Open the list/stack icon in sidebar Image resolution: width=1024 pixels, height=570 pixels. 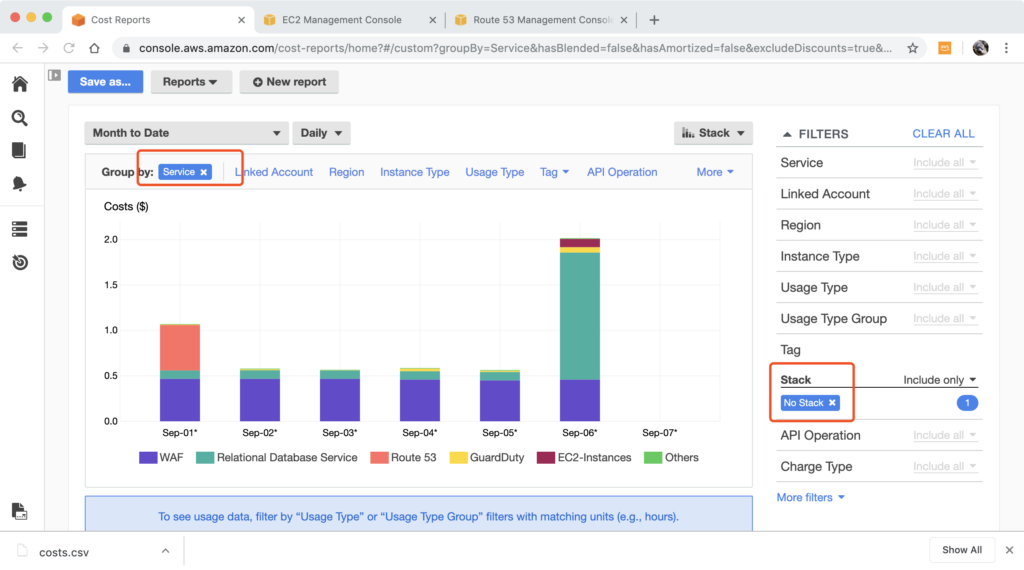20,229
